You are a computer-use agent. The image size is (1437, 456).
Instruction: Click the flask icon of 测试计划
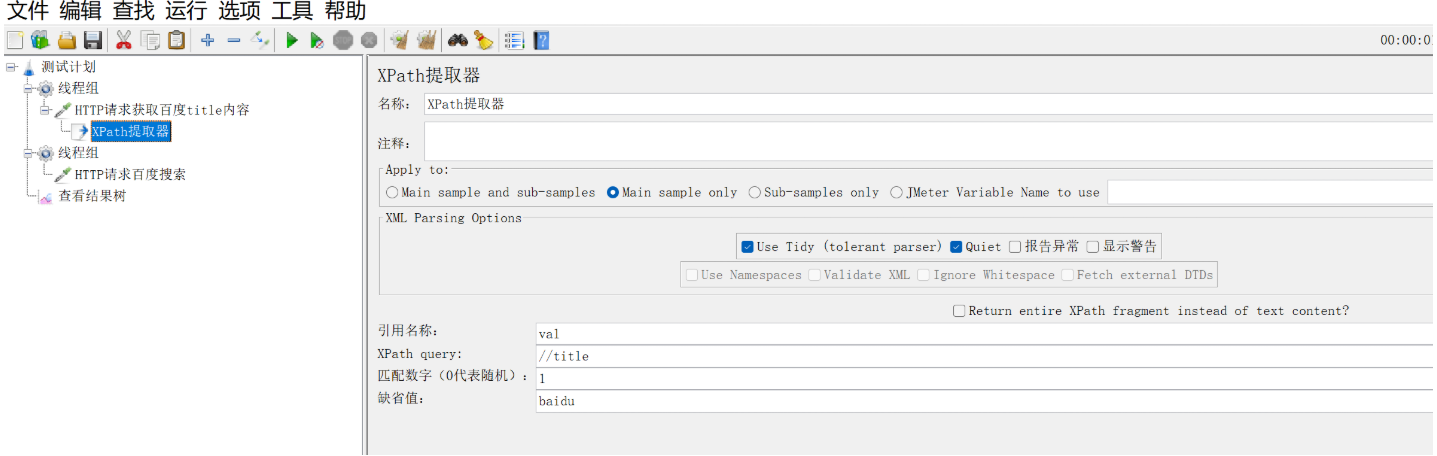coord(28,67)
